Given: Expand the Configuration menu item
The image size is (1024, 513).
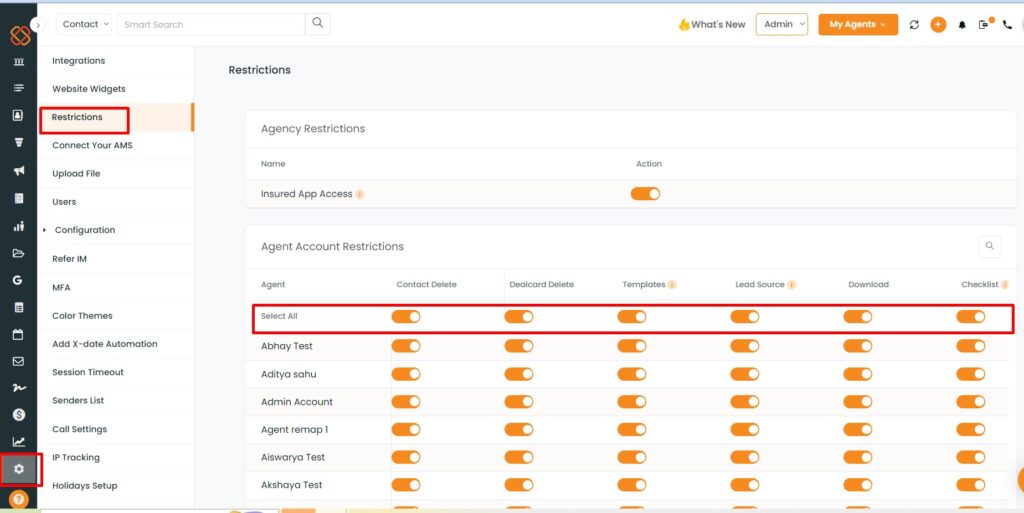Looking at the screenshot, I should [85, 230].
